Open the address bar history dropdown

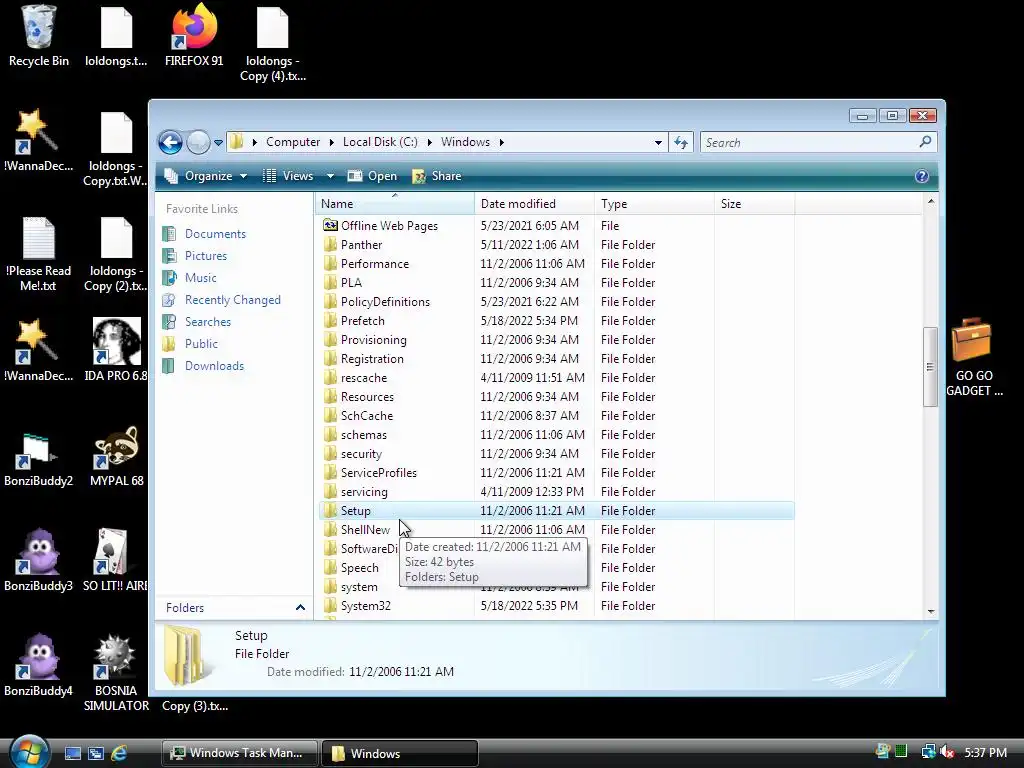pos(658,142)
